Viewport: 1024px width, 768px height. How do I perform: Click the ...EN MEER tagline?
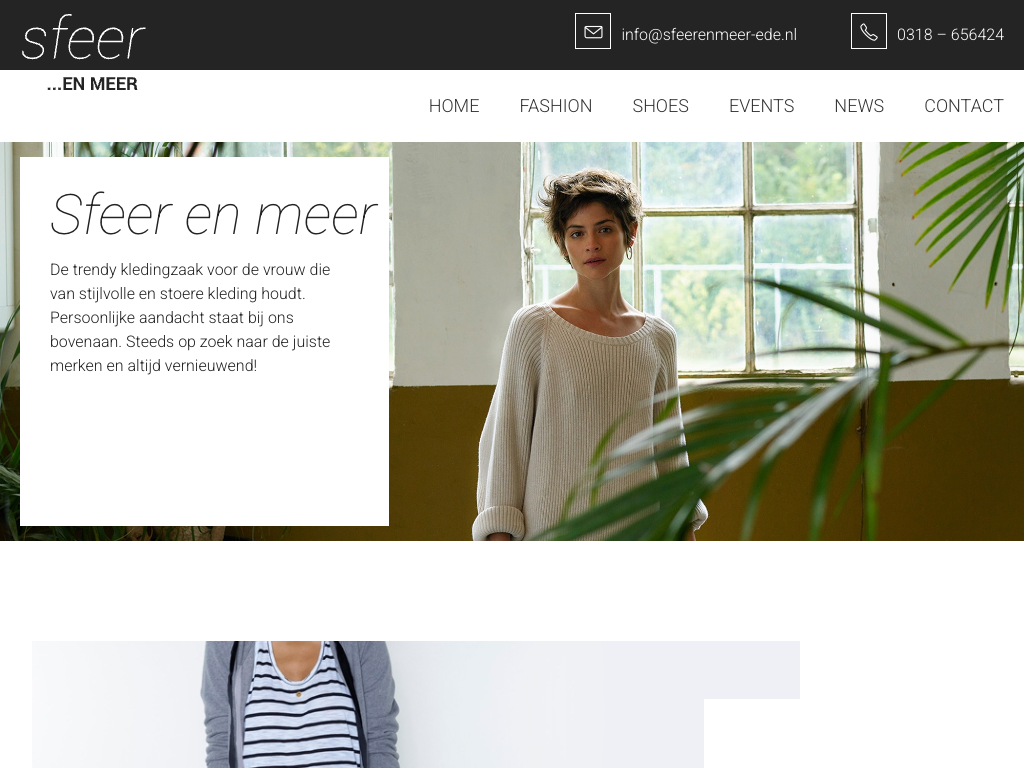(x=92, y=84)
